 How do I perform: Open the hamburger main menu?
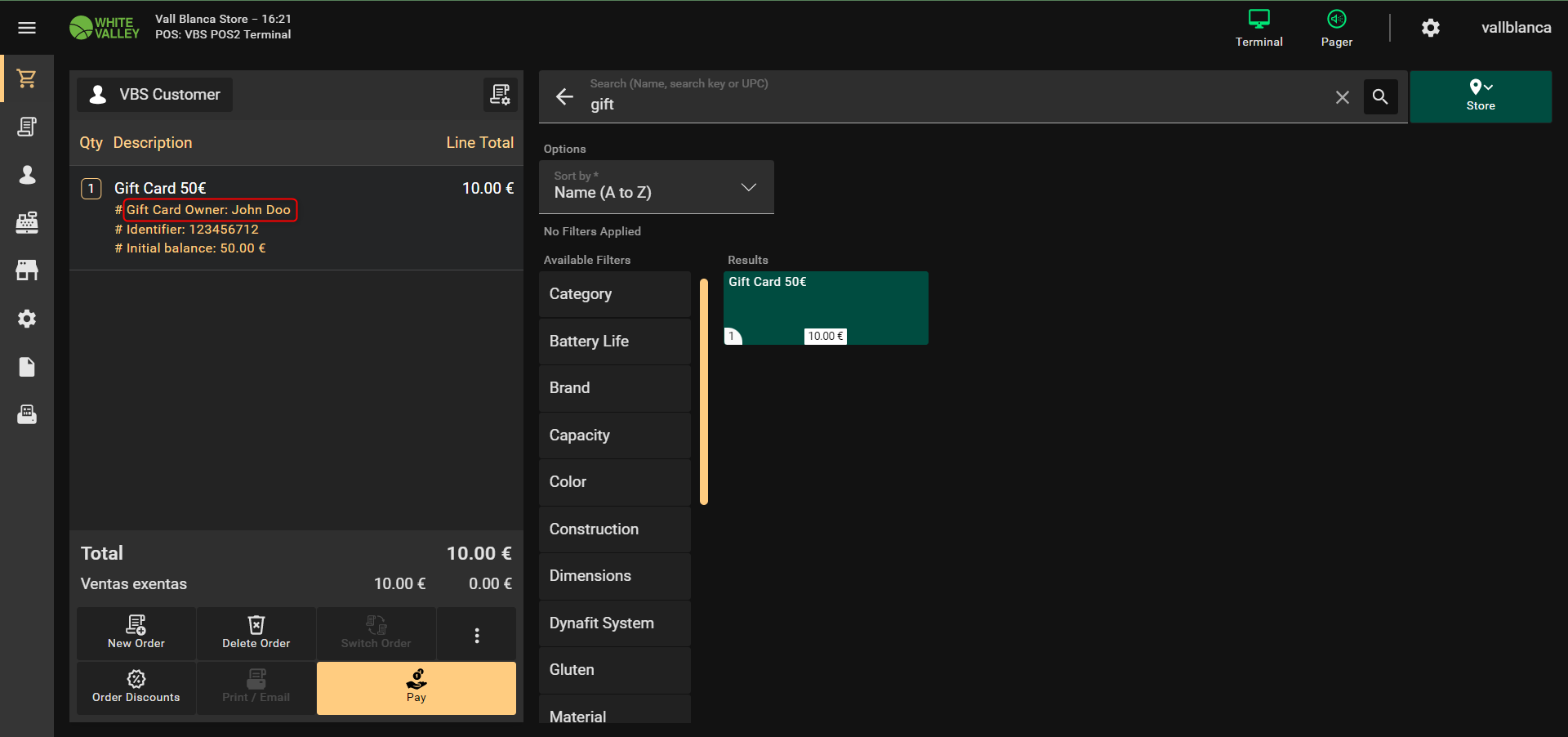(27, 28)
